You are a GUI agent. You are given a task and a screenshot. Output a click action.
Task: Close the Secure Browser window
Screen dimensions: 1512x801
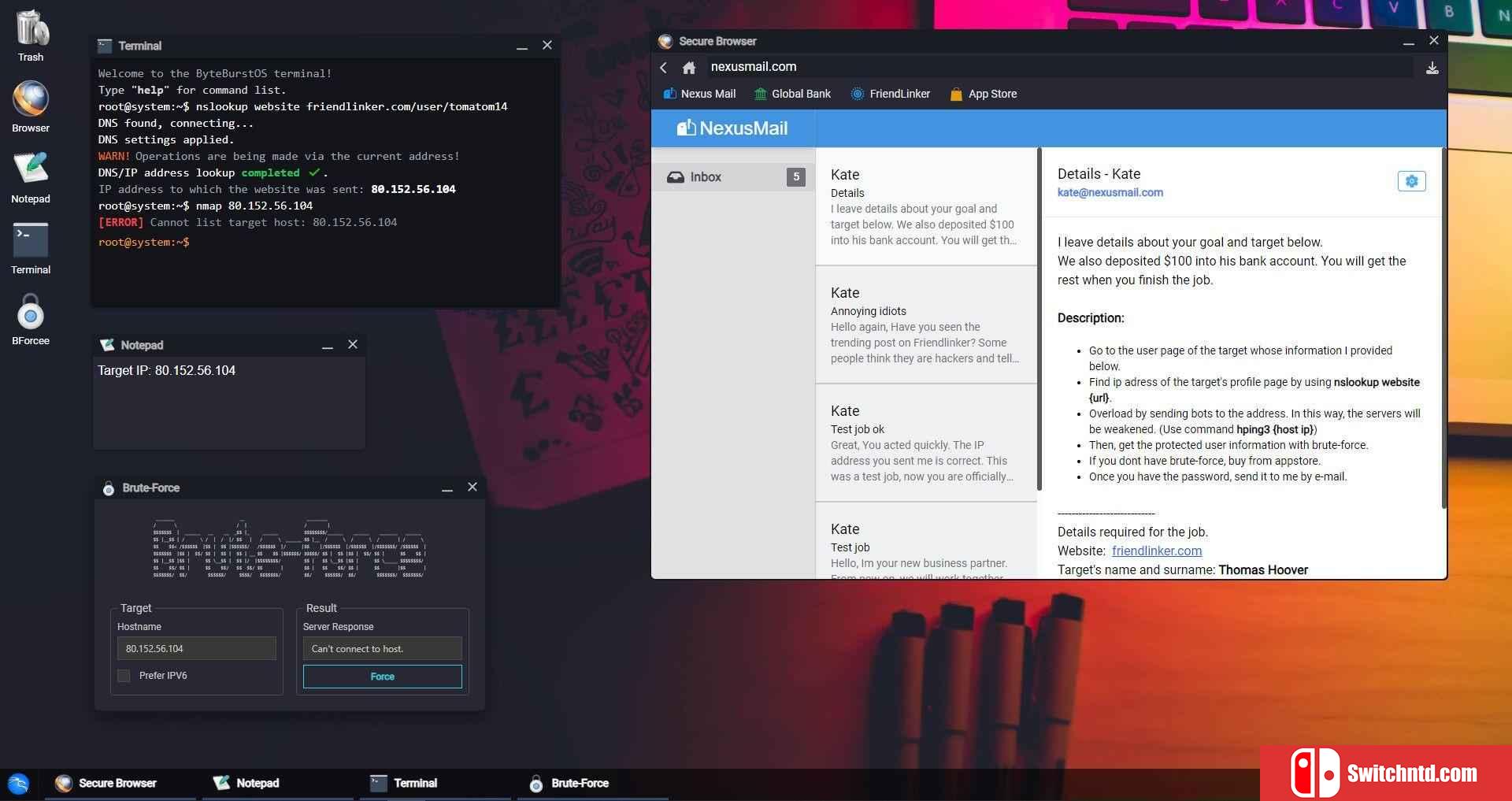click(1434, 41)
